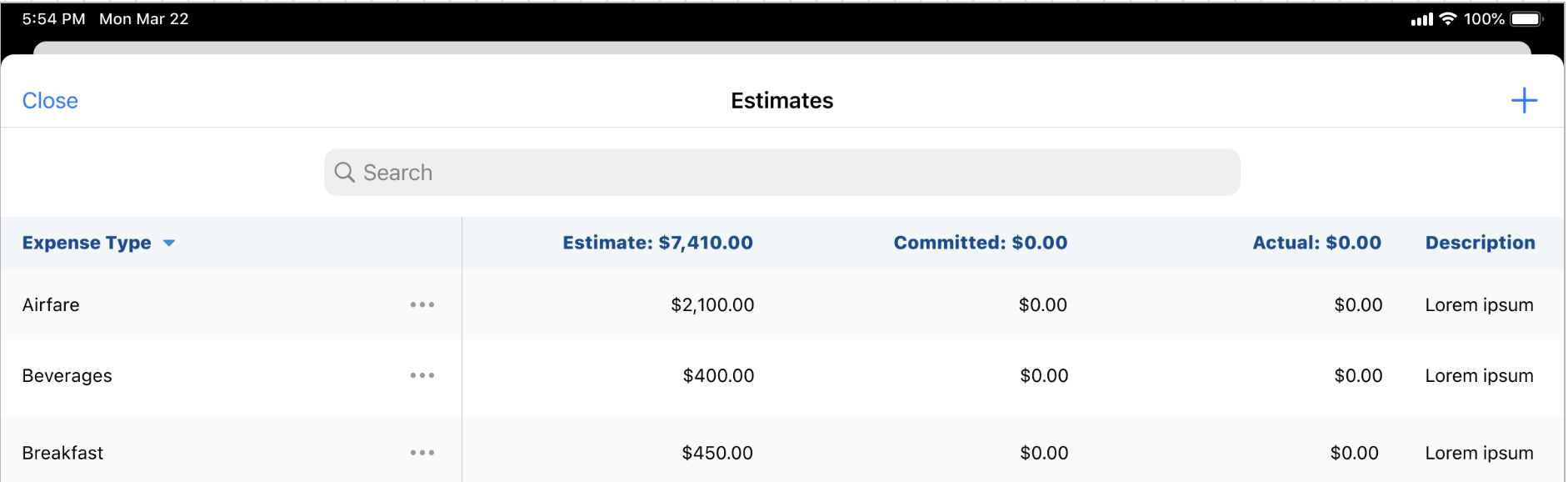Click the Airfare $2,100.00 estimate amount

[712, 305]
